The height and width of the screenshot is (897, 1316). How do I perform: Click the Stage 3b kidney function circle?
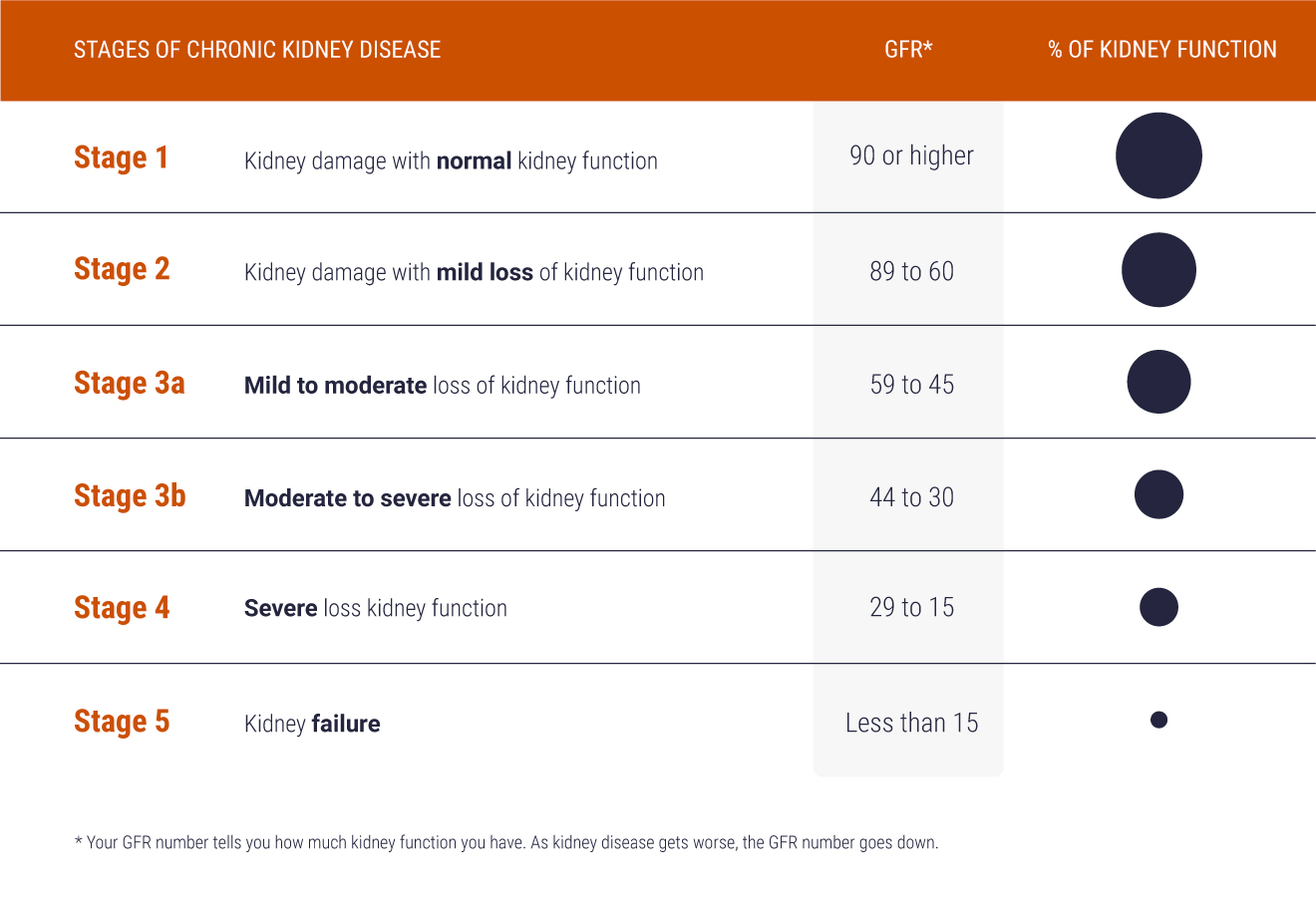pyautogui.click(x=1158, y=494)
